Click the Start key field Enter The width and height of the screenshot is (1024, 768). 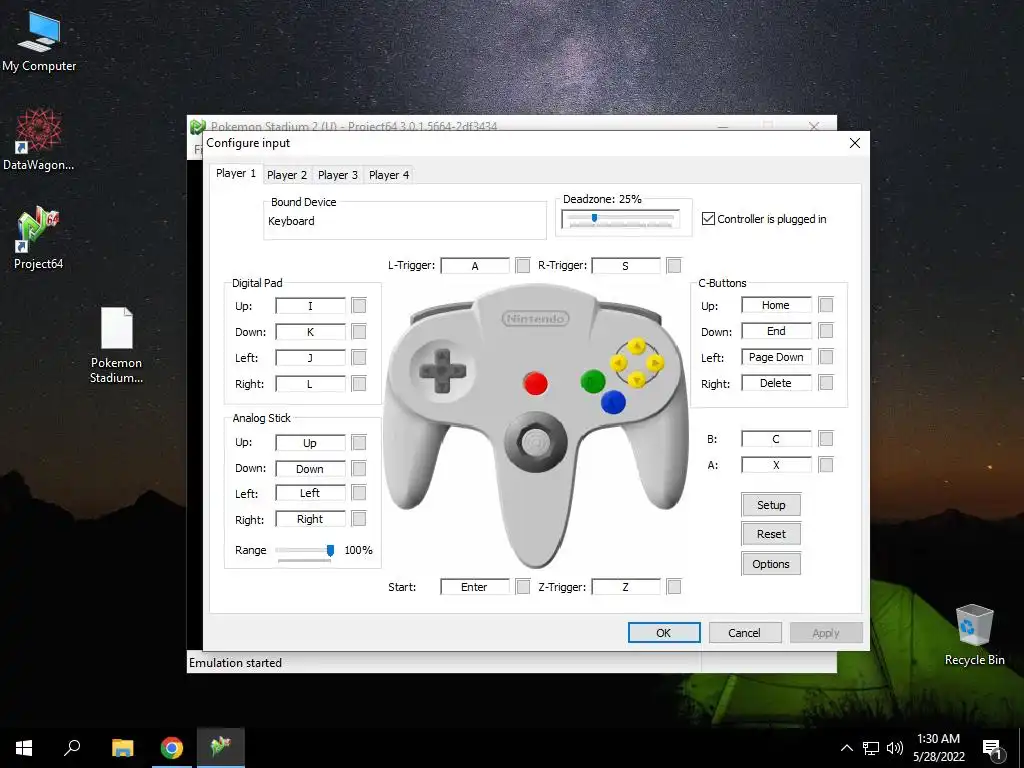click(475, 587)
